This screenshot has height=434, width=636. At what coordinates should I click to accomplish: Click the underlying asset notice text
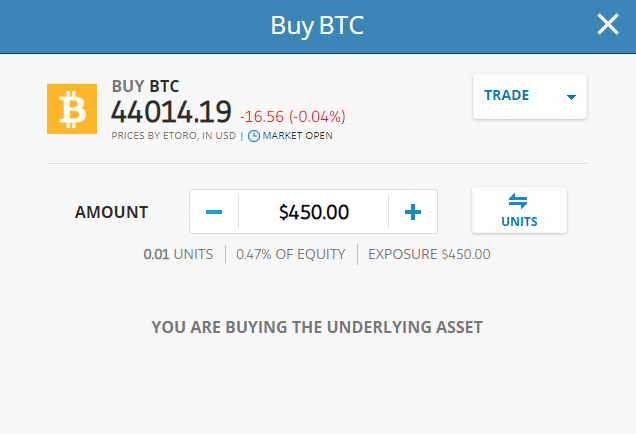click(x=317, y=327)
